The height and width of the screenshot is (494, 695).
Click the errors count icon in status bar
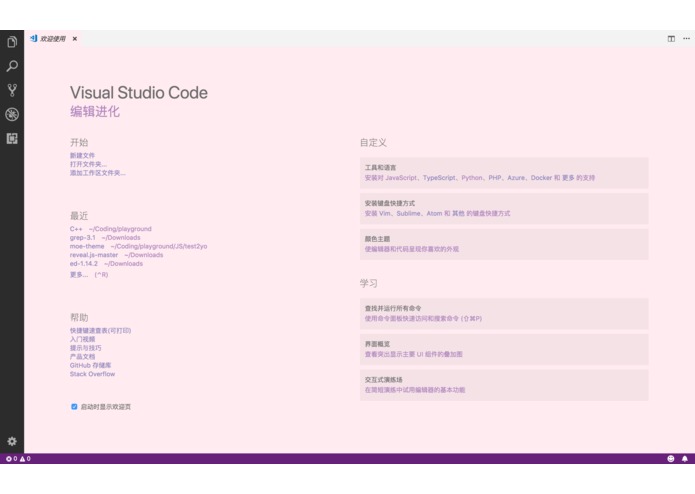pos(9,459)
